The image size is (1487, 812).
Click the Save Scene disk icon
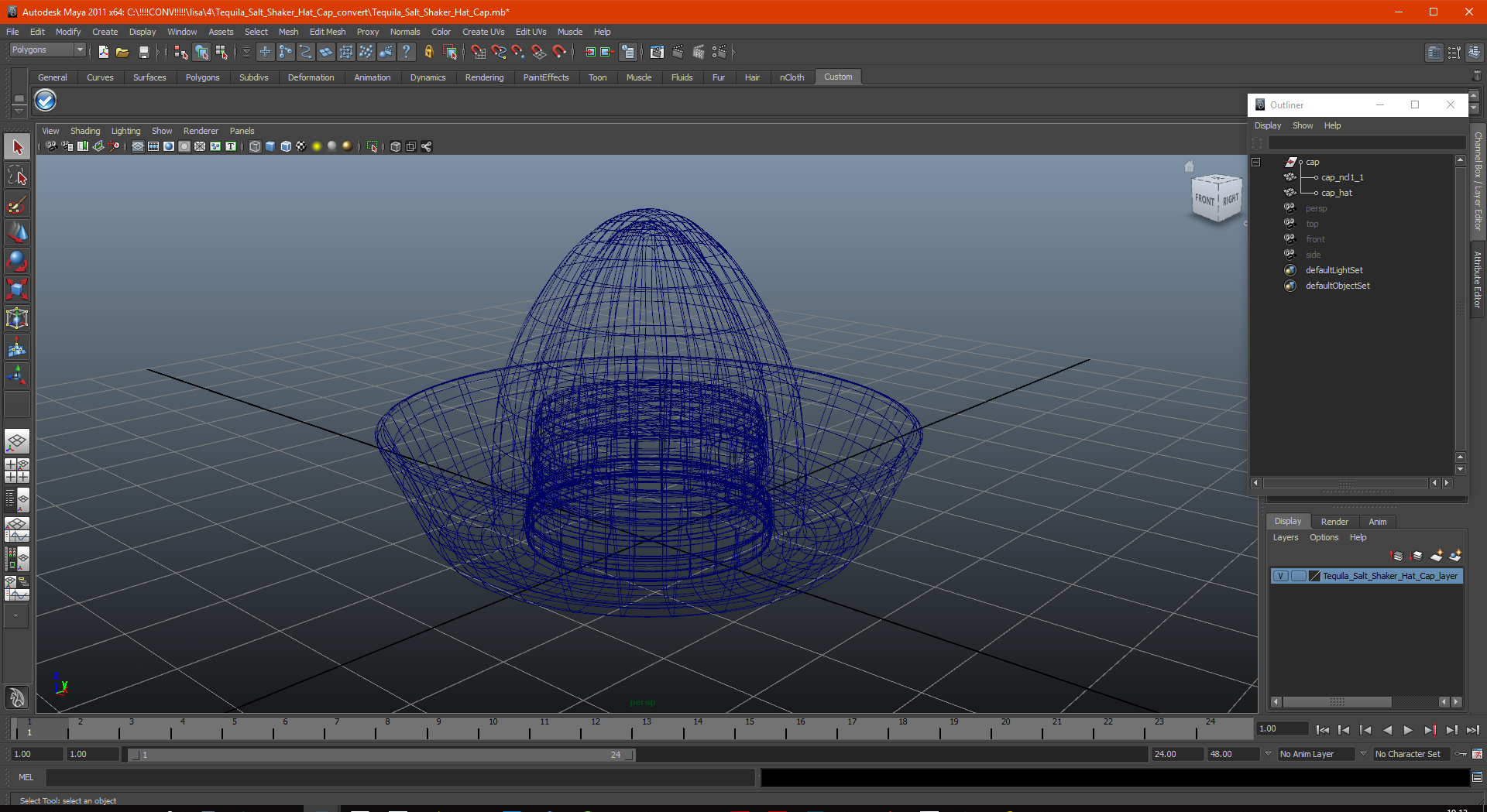[x=143, y=52]
